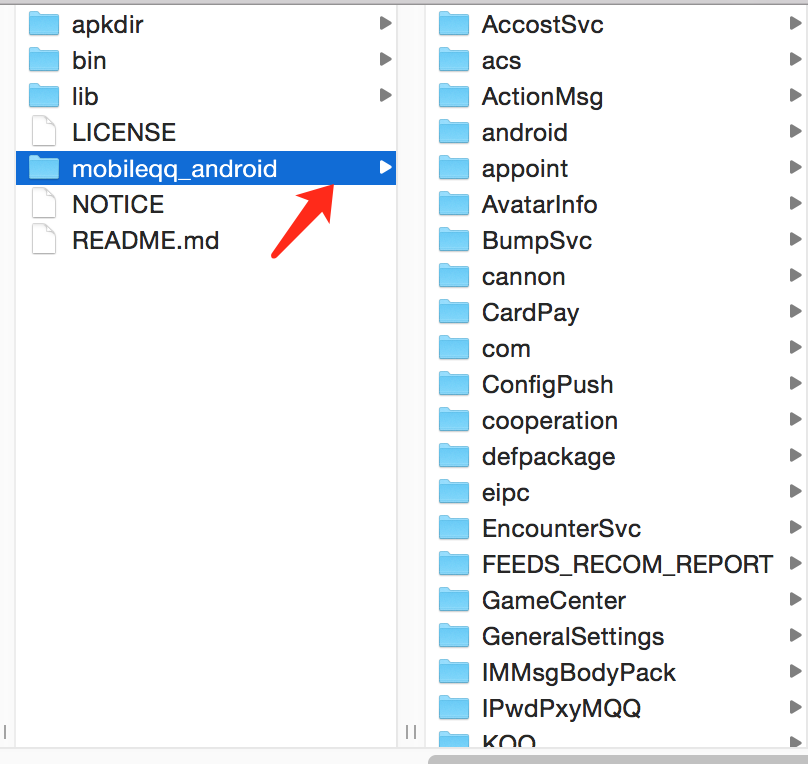Select the CardPay folder name
This screenshot has height=764, width=808.
pos(530,314)
